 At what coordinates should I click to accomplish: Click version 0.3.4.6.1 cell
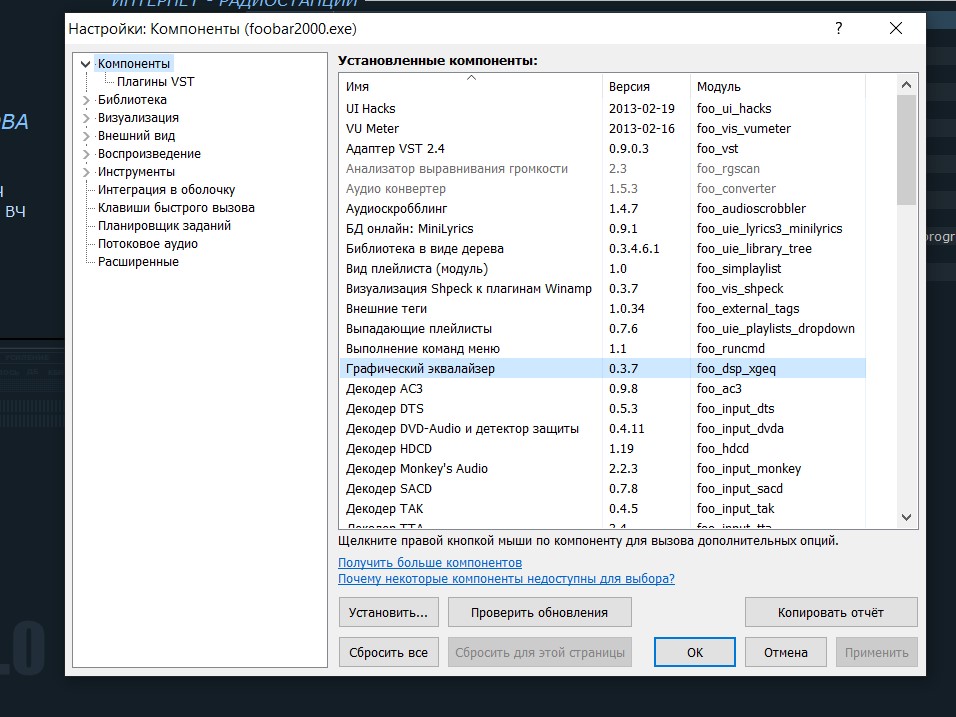634,249
